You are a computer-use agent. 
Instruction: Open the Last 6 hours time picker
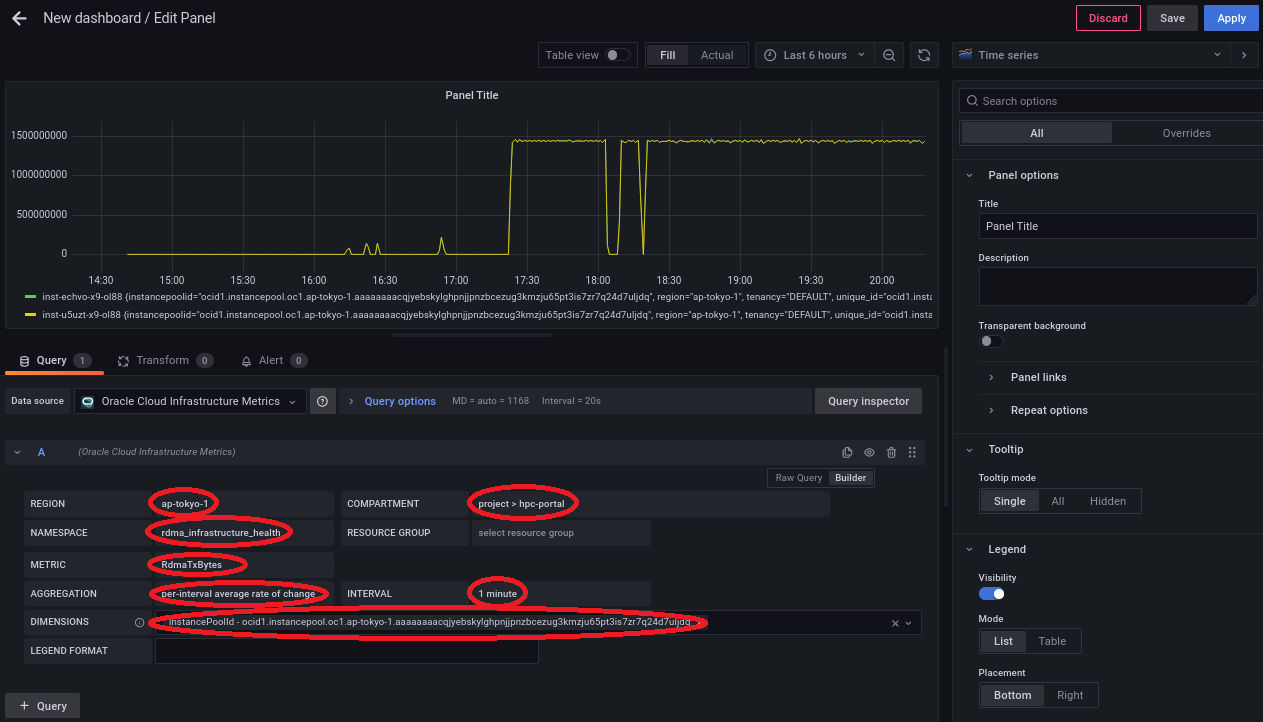click(x=814, y=56)
